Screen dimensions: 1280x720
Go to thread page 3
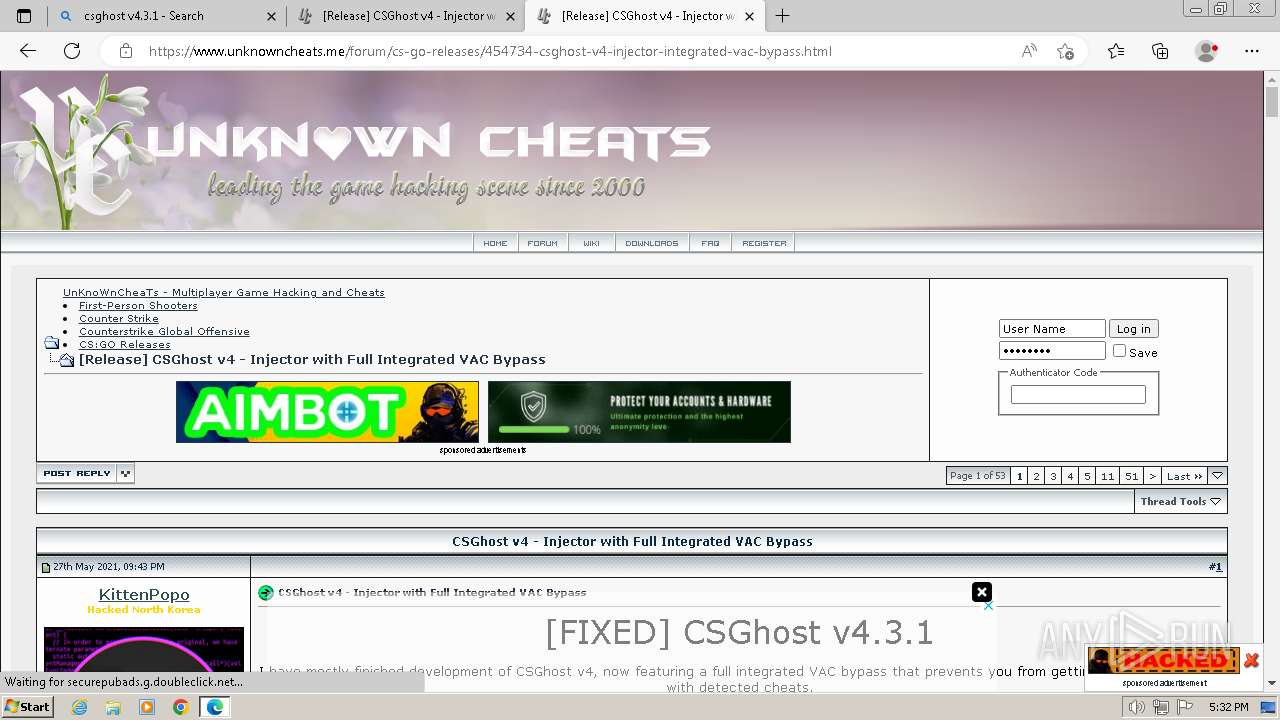click(1053, 476)
